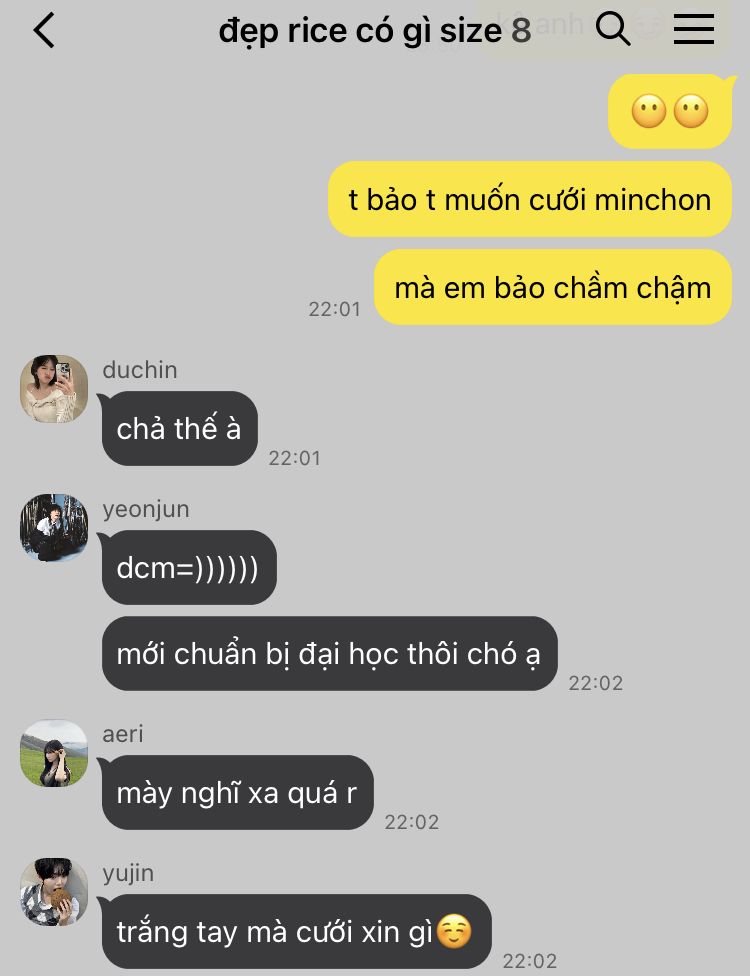Image resolution: width=750 pixels, height=976 pixels.
Task: Tap the back arrow icon
Action: coord(44,30)
